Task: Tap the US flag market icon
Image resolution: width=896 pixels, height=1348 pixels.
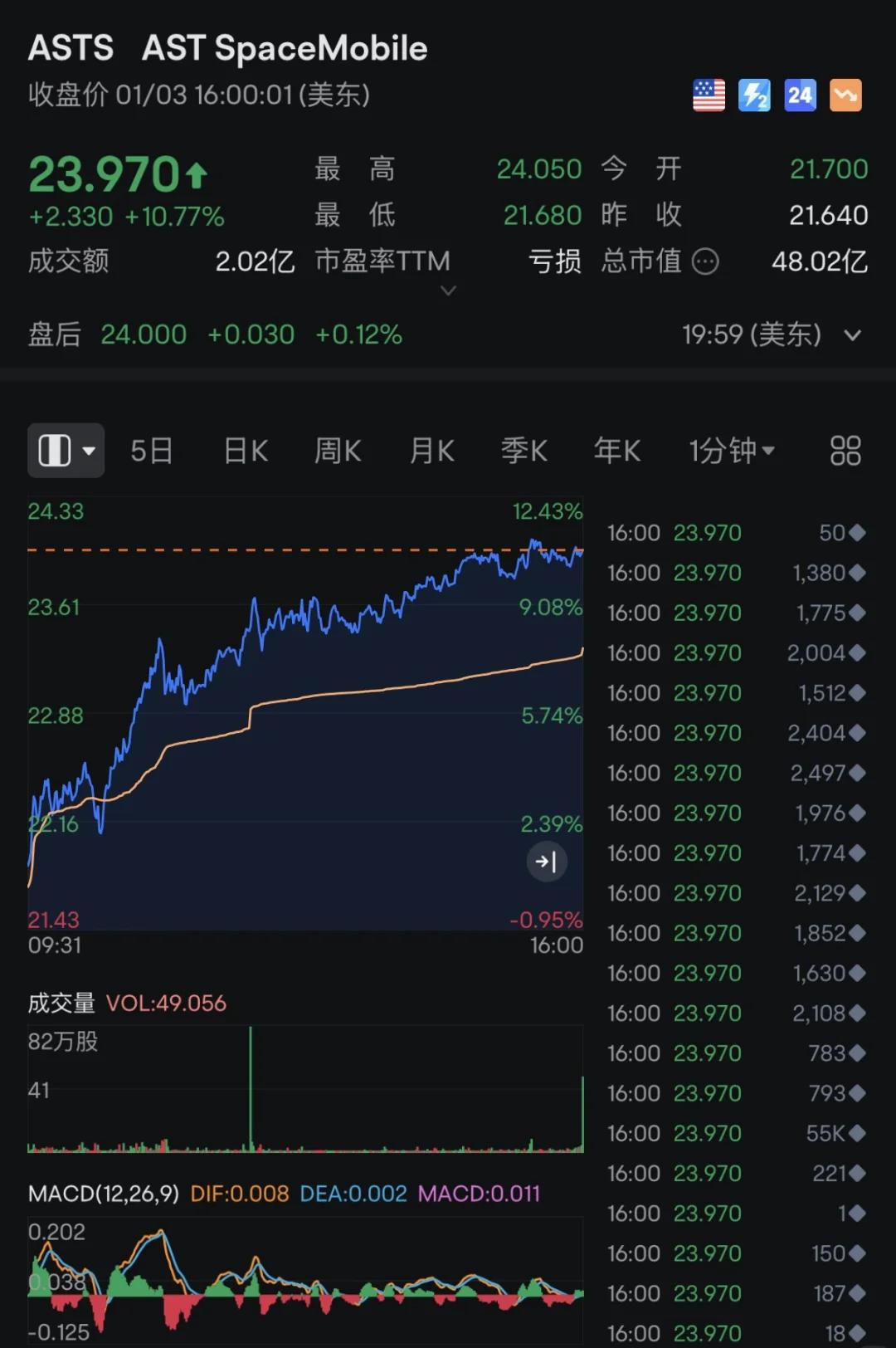Action: point(709,95)
